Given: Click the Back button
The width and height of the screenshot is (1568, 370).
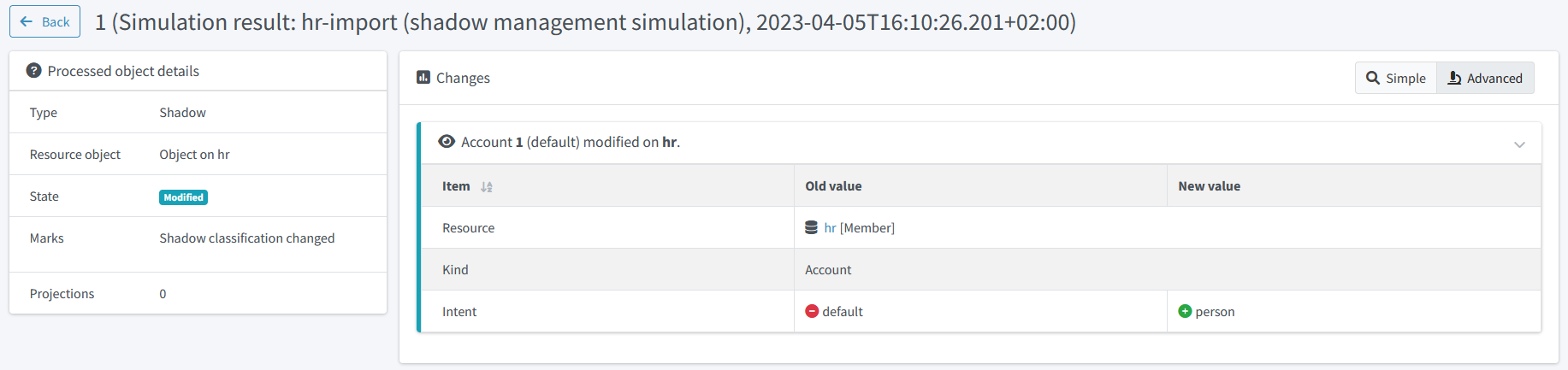Looking at the screenshot, I should [x=44, y=22].
